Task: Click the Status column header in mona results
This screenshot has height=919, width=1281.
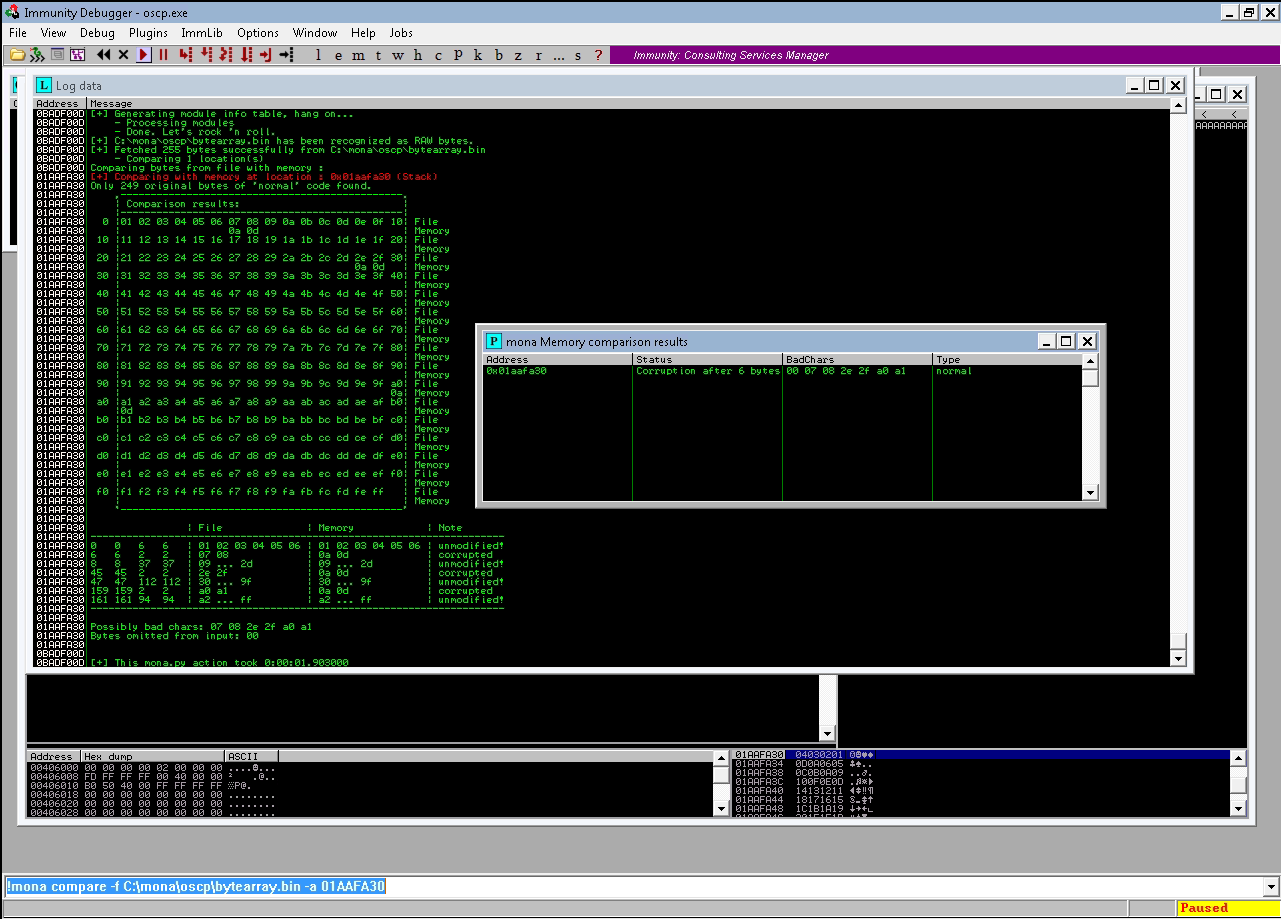Action: 708,359
